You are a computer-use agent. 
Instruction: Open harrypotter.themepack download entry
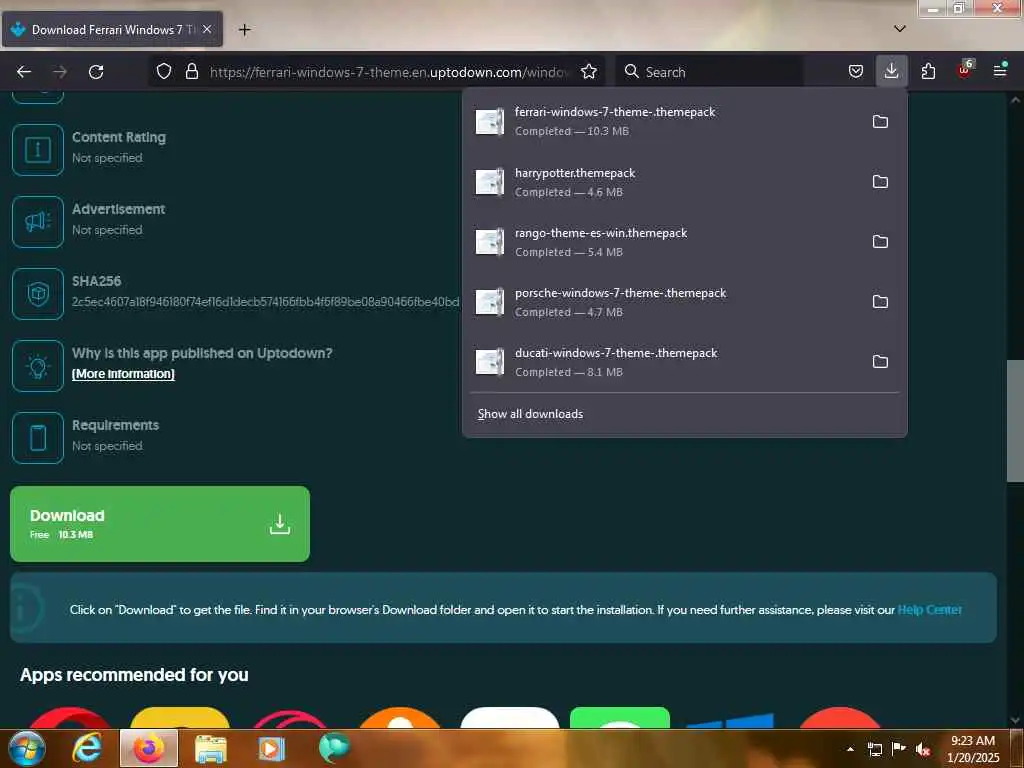coord(663,182)
